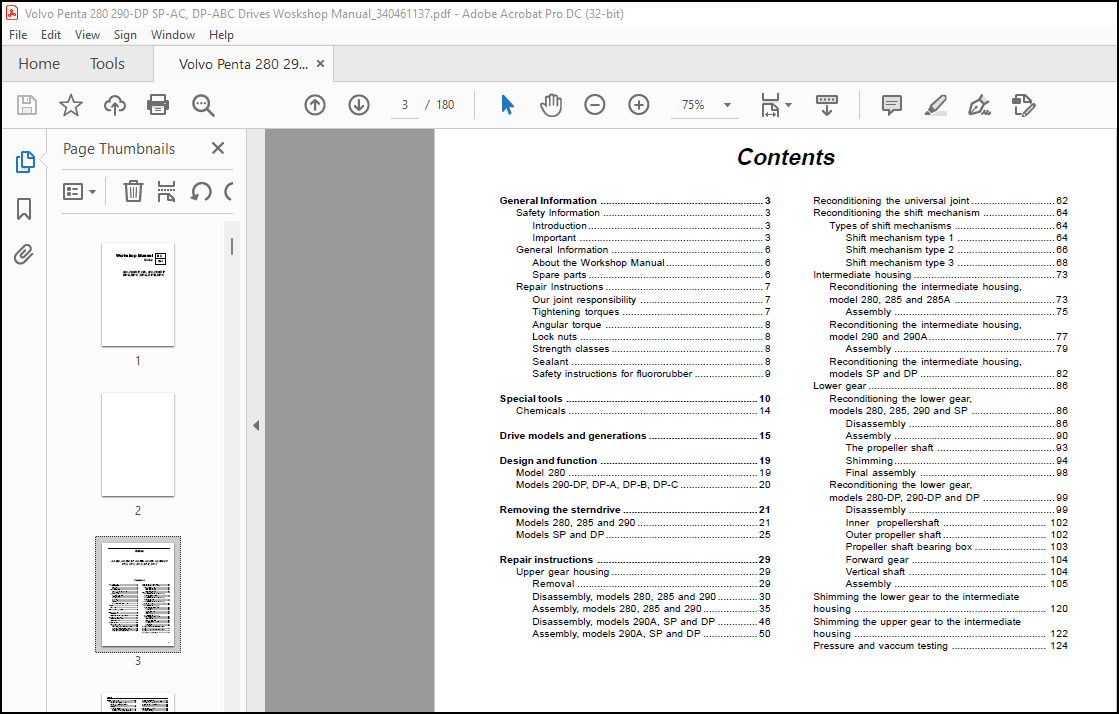
Task: Open the sign document pen icon
Action: point(979,105)
